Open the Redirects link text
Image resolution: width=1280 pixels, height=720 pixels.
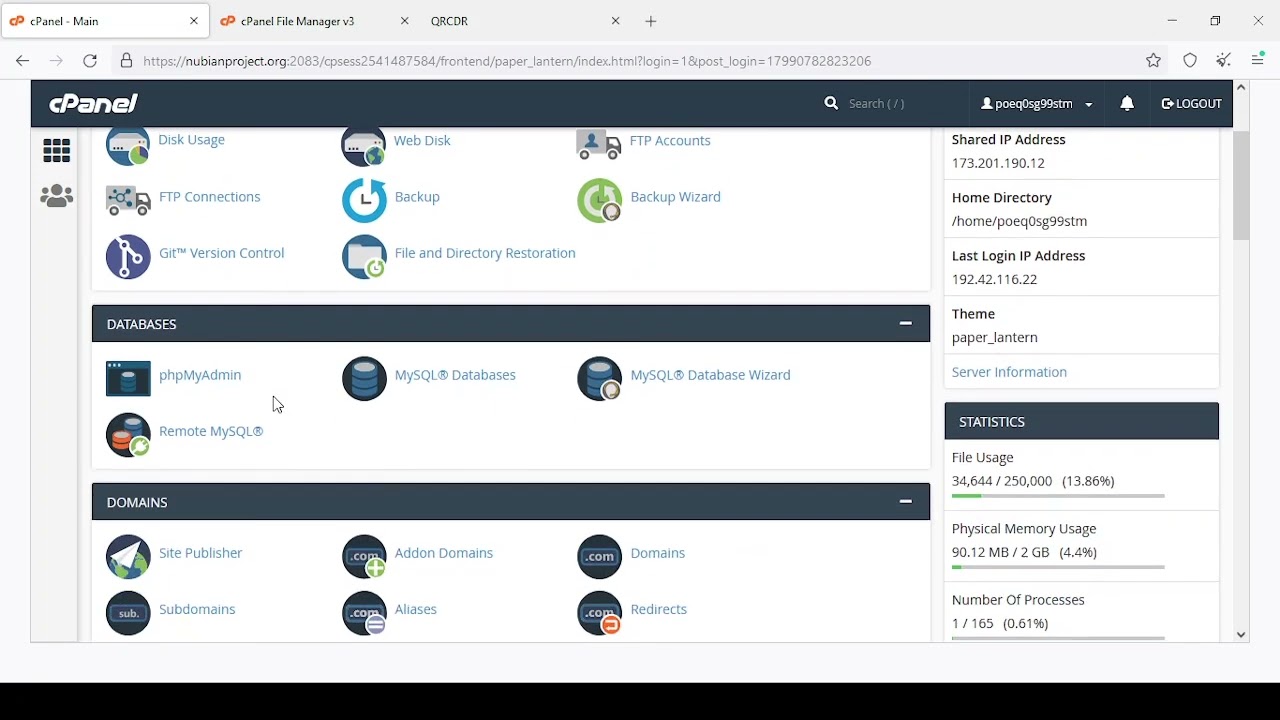[659, 609]
